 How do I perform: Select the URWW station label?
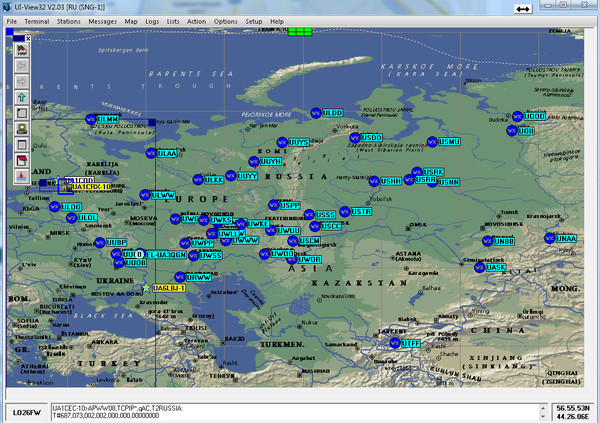199,278
